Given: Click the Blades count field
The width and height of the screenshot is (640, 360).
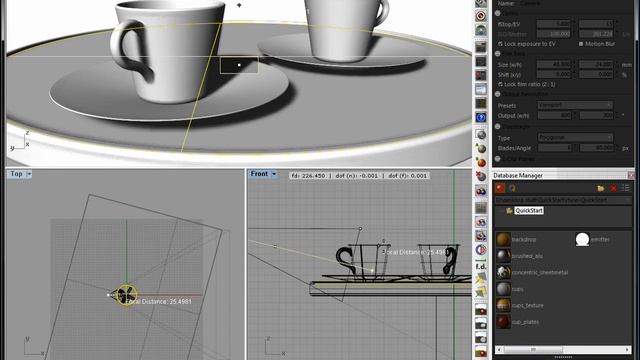Looking at the screenshot, I should tap(554, 148).
